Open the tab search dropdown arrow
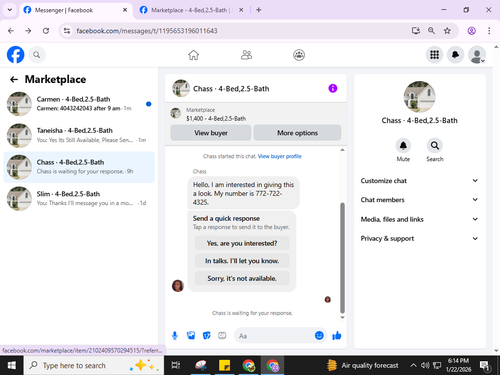The image size is (500, 375). 10,10
